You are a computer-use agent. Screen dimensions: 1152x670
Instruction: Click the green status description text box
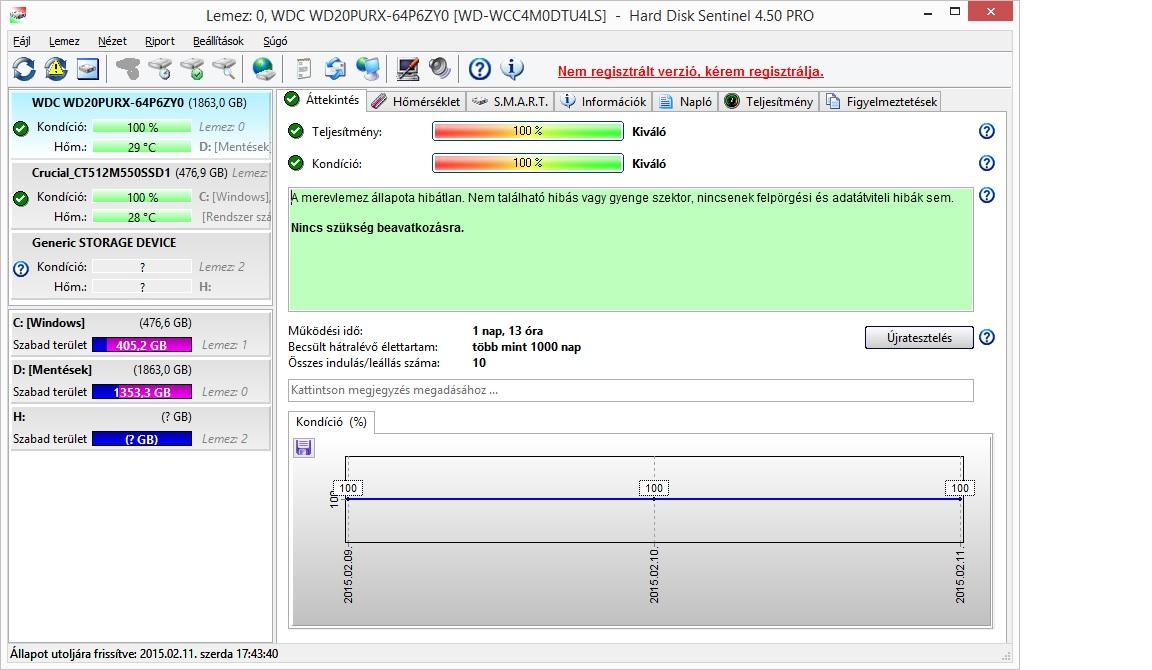[630, 249]
